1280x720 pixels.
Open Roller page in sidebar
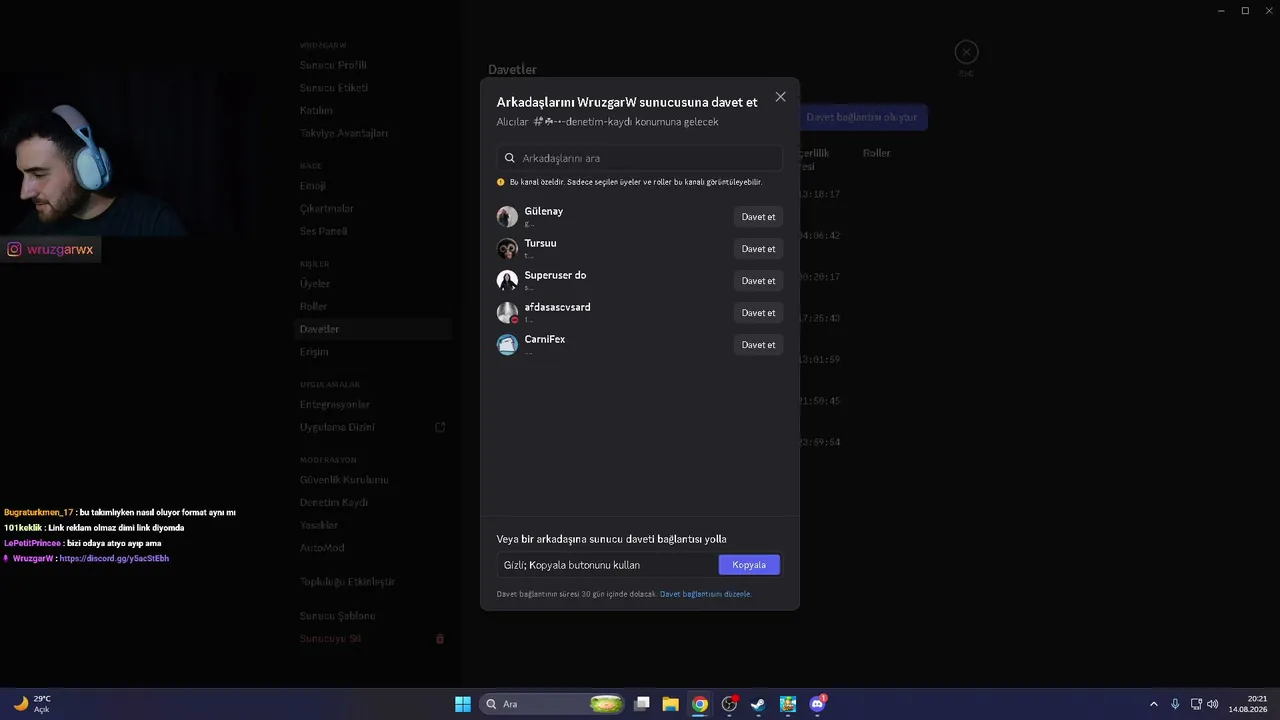(314, 307)
